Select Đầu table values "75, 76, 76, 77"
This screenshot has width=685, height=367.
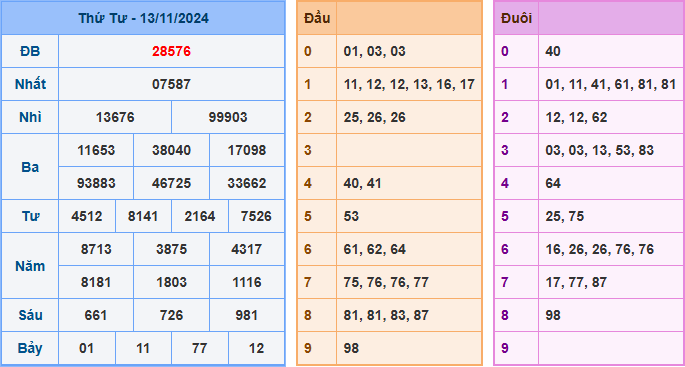point(386,282)
